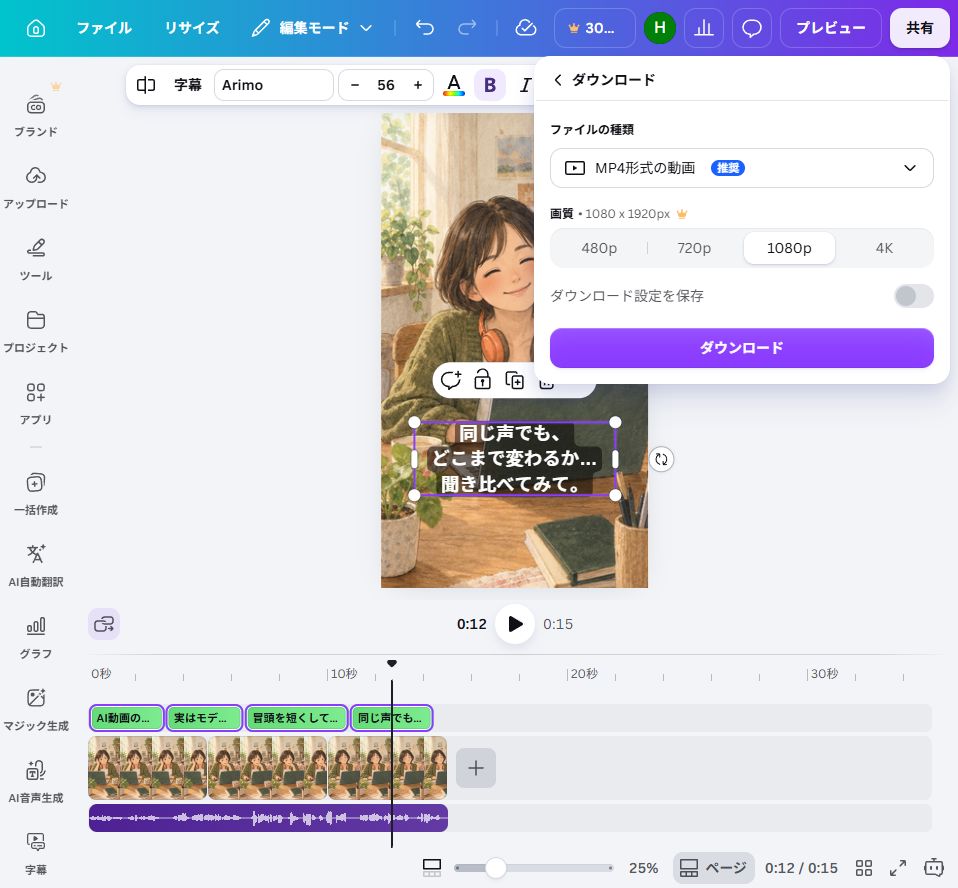The width and height of the screenshot is (958, 888).
Task: Click the rotate/sync icon beside caption
Action: click(662, 459)
